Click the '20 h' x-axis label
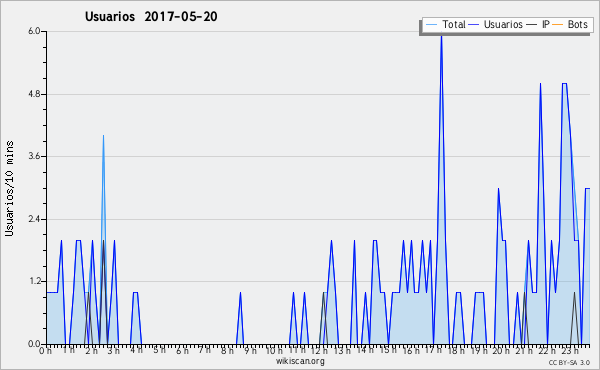Image resolution: width=600 pixels, height=370 pixels. click(x=501, y=350)
